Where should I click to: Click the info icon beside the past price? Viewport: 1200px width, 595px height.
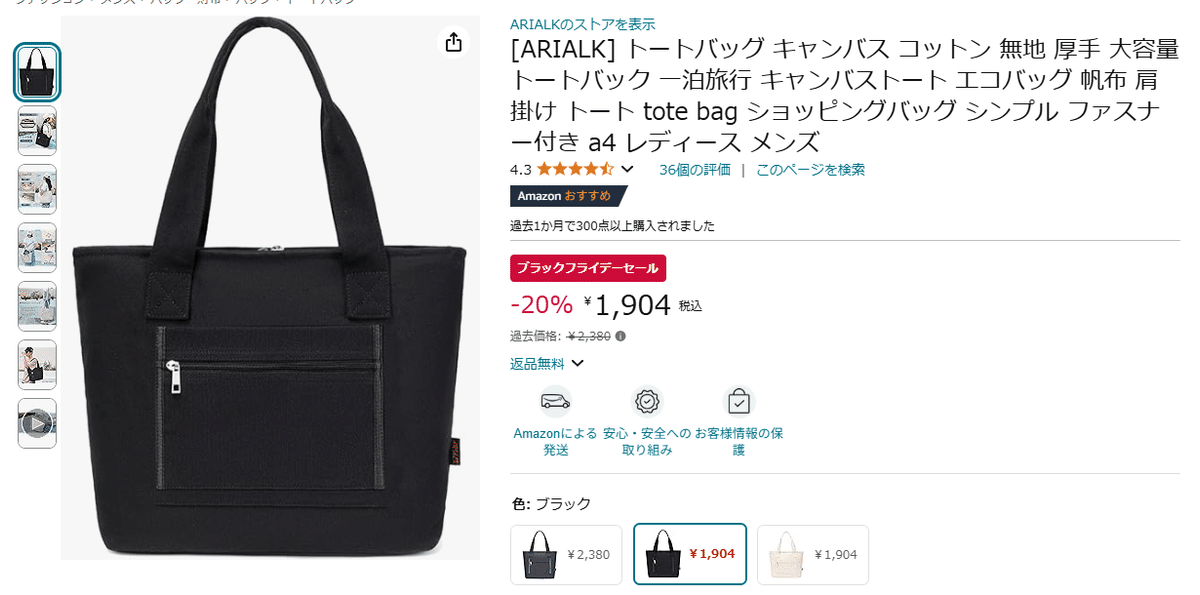(x=620, y=336)
